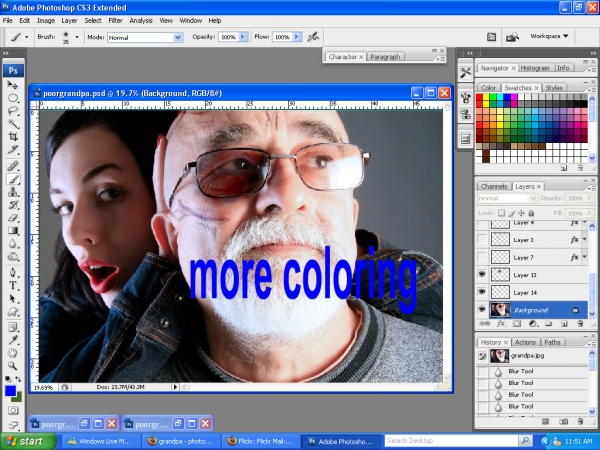Open the grandpa photo Firefox taskbar button
Viewport: 600px width, 450px height.
(x=181, y=441)
